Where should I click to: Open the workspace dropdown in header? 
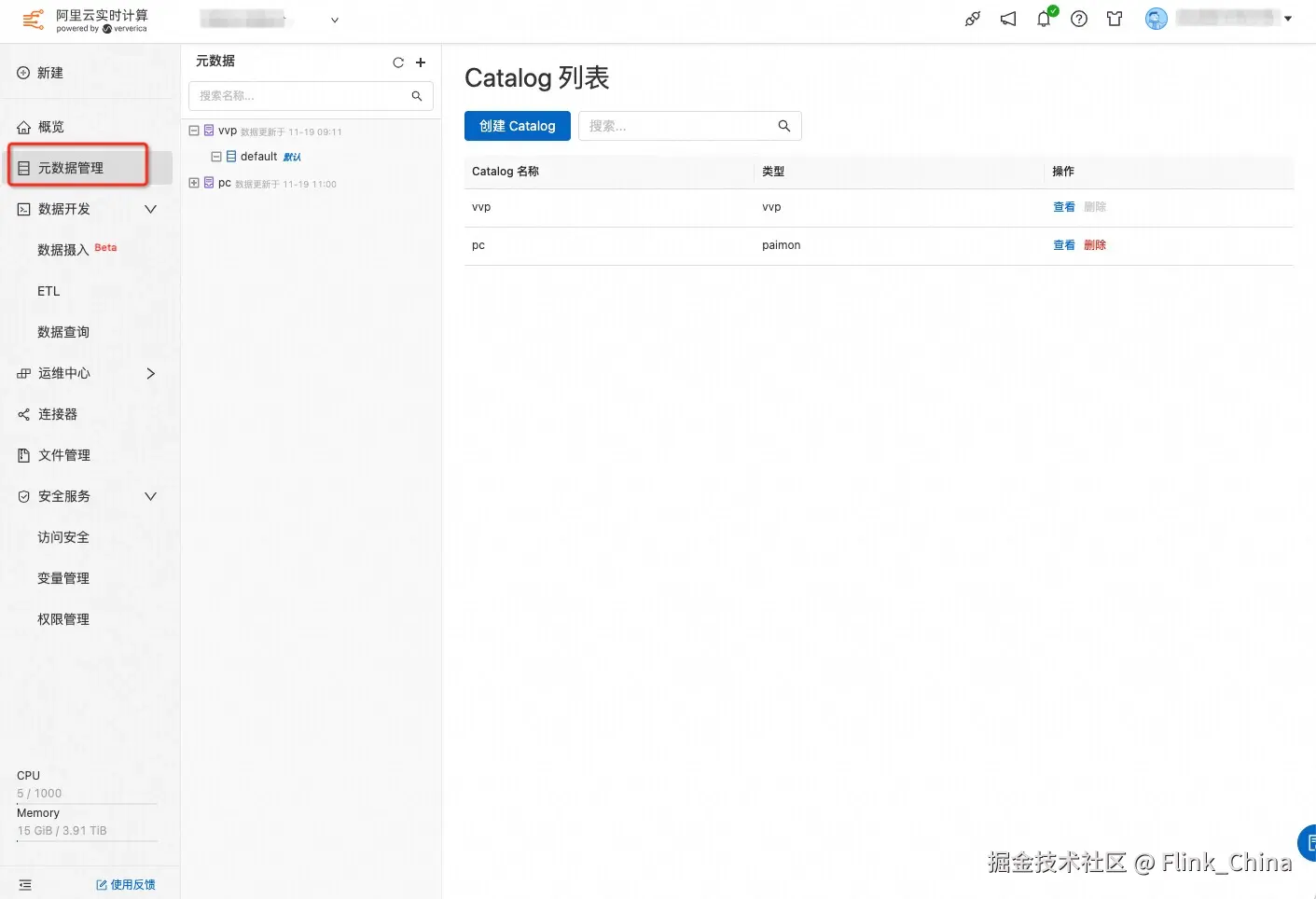(335, 20)
